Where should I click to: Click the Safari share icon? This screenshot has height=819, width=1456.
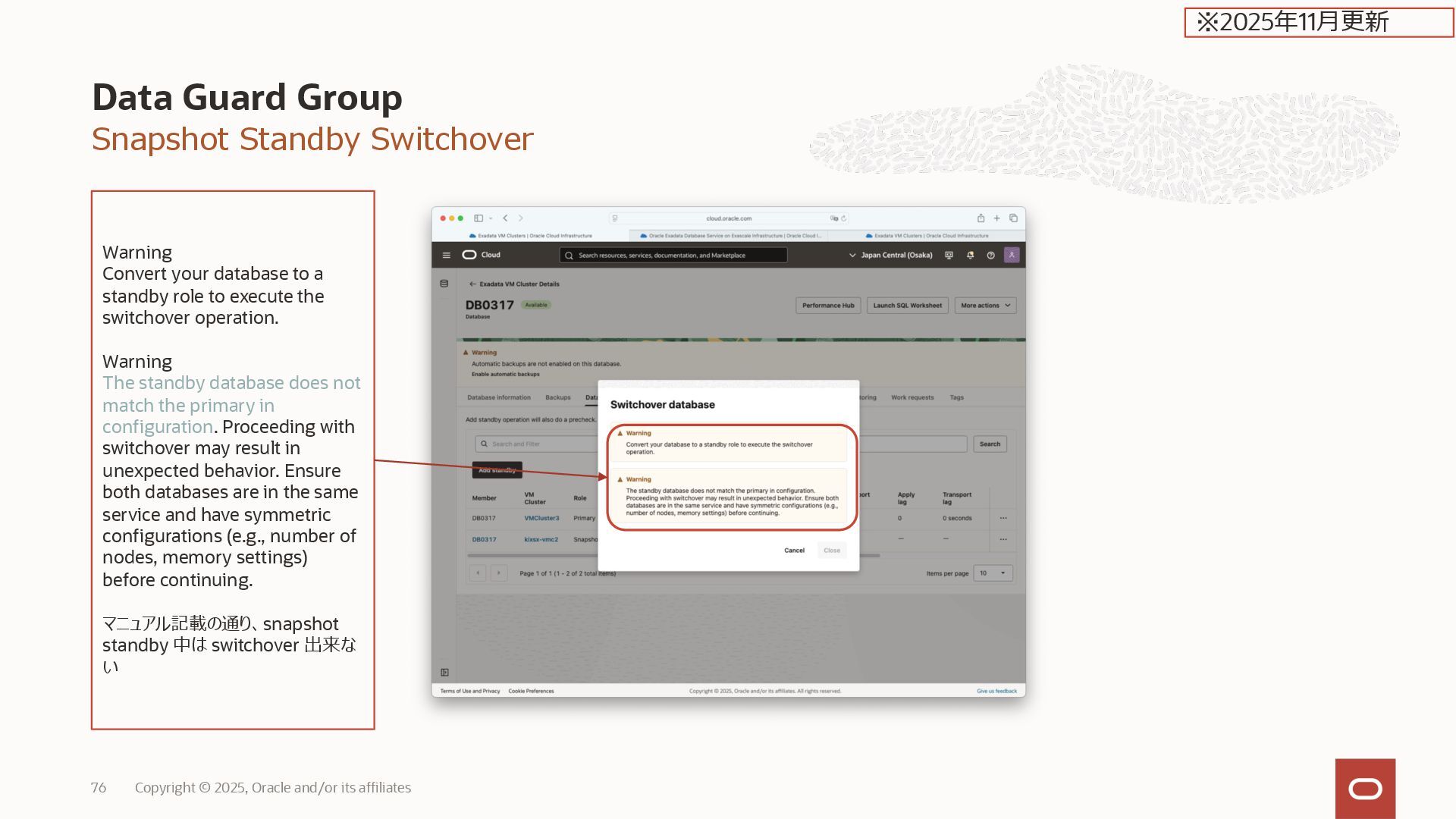[981, 218]
